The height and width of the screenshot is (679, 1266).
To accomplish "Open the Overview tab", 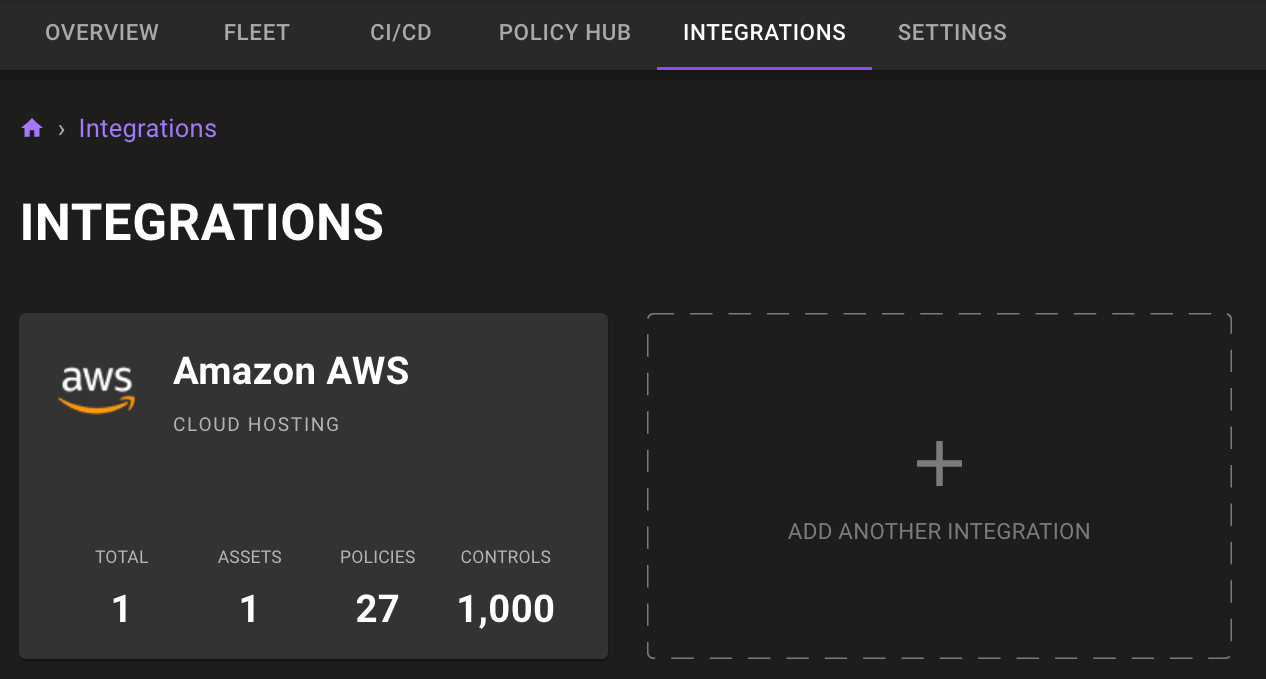I will click(x=101, y=32).
